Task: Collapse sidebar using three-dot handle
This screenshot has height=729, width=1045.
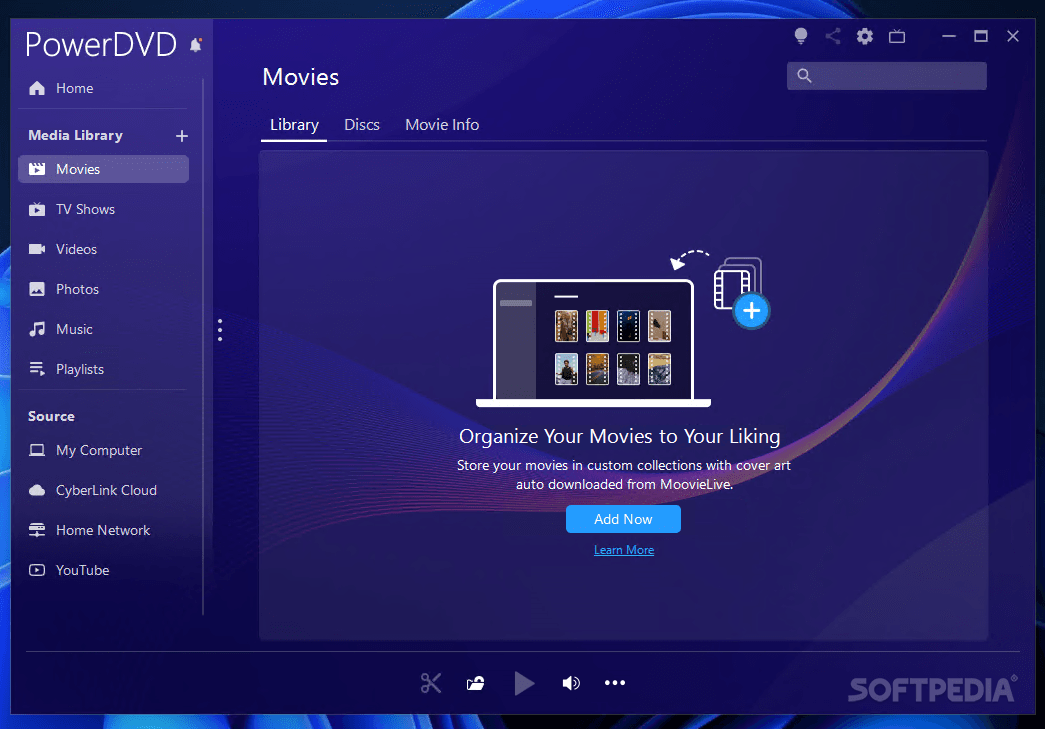Action: point(220,330)
